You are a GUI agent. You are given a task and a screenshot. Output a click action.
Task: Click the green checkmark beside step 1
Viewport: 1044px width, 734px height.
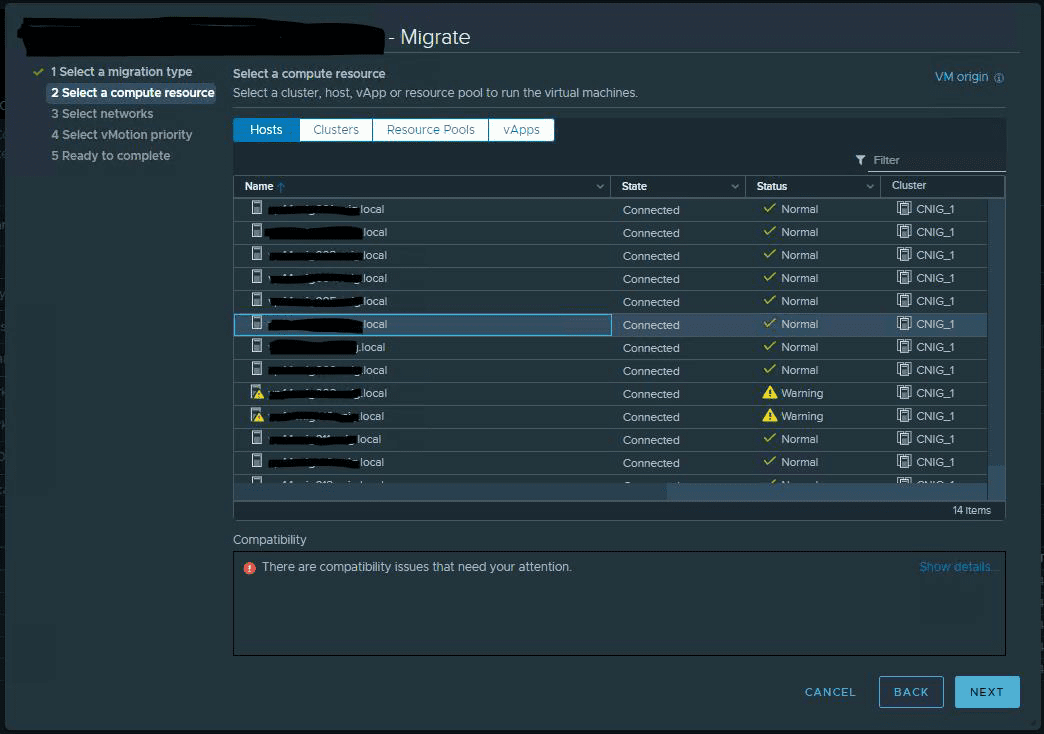tap(38, 72)
